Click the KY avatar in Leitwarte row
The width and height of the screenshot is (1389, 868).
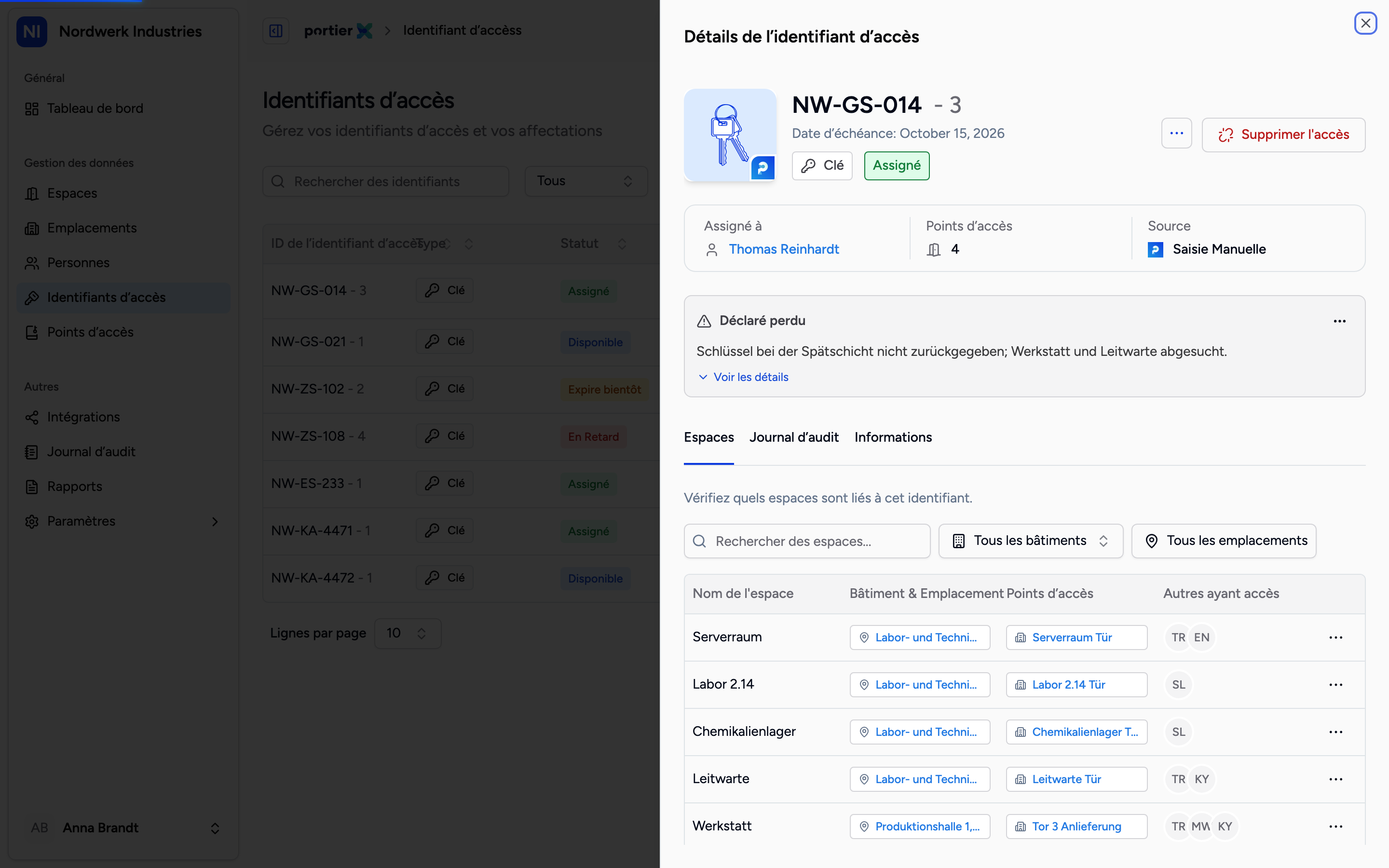[1201, 779]
